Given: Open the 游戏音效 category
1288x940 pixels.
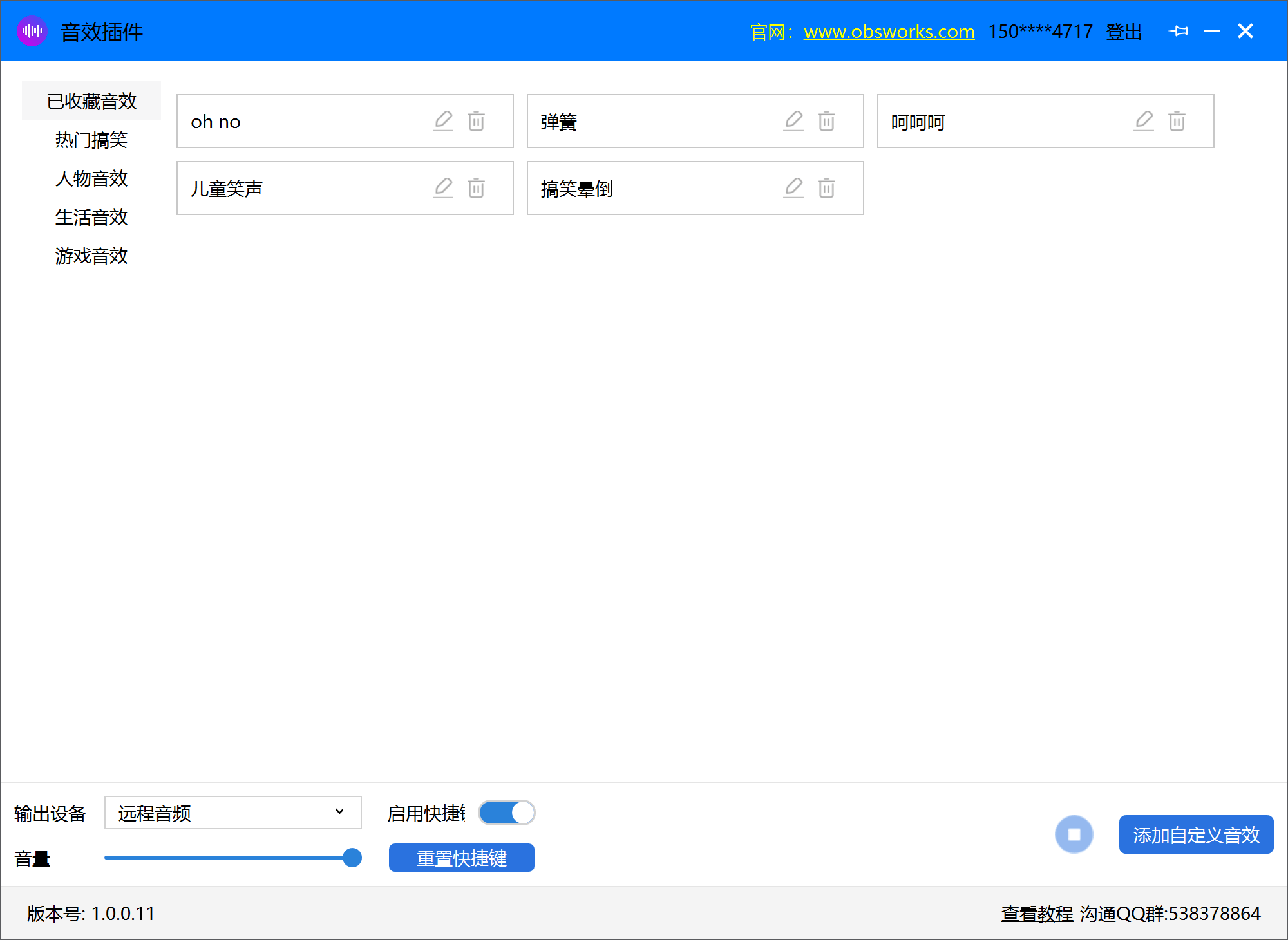Looking at the screenshot, I should click(x=91, y=256).
